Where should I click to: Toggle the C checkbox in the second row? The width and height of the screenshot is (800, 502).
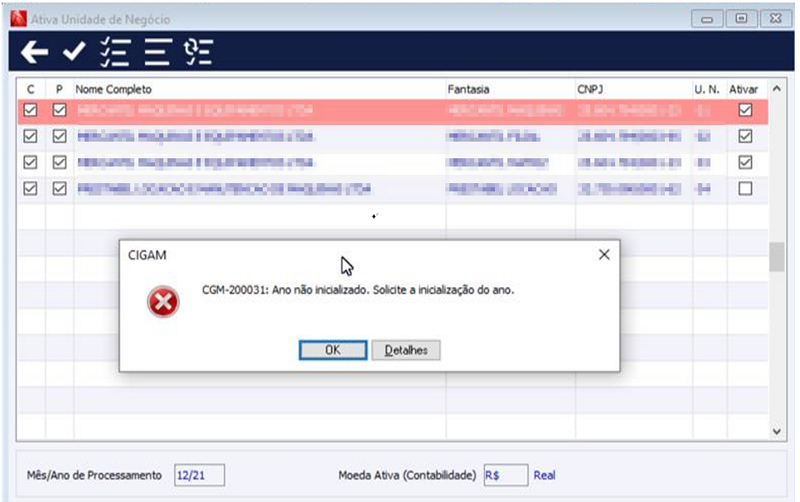click(x=31, y=136)
